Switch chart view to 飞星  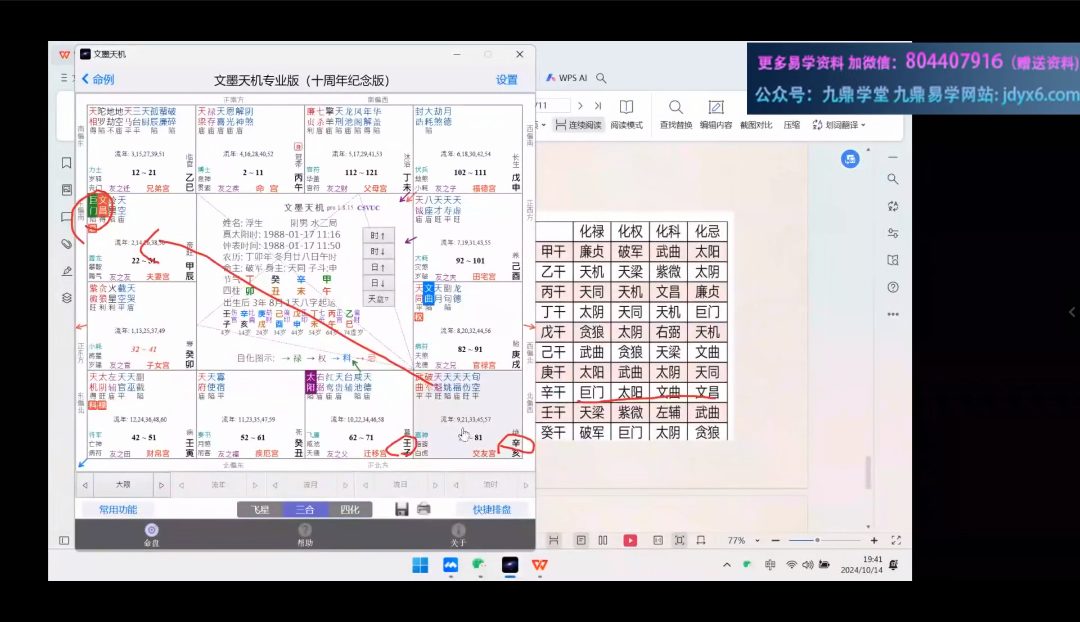[260, 509]
